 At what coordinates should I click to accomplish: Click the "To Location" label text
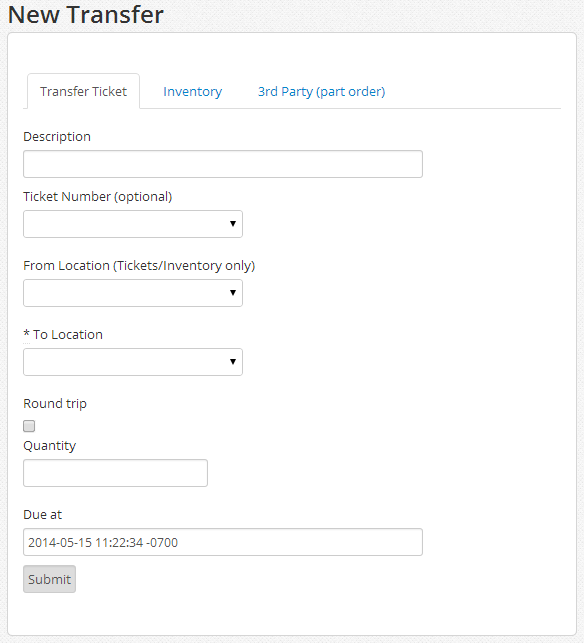coord(68,335)
